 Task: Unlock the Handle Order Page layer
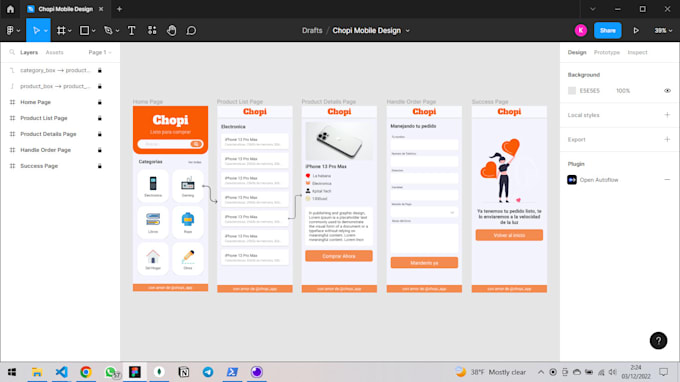pos(100,150)
